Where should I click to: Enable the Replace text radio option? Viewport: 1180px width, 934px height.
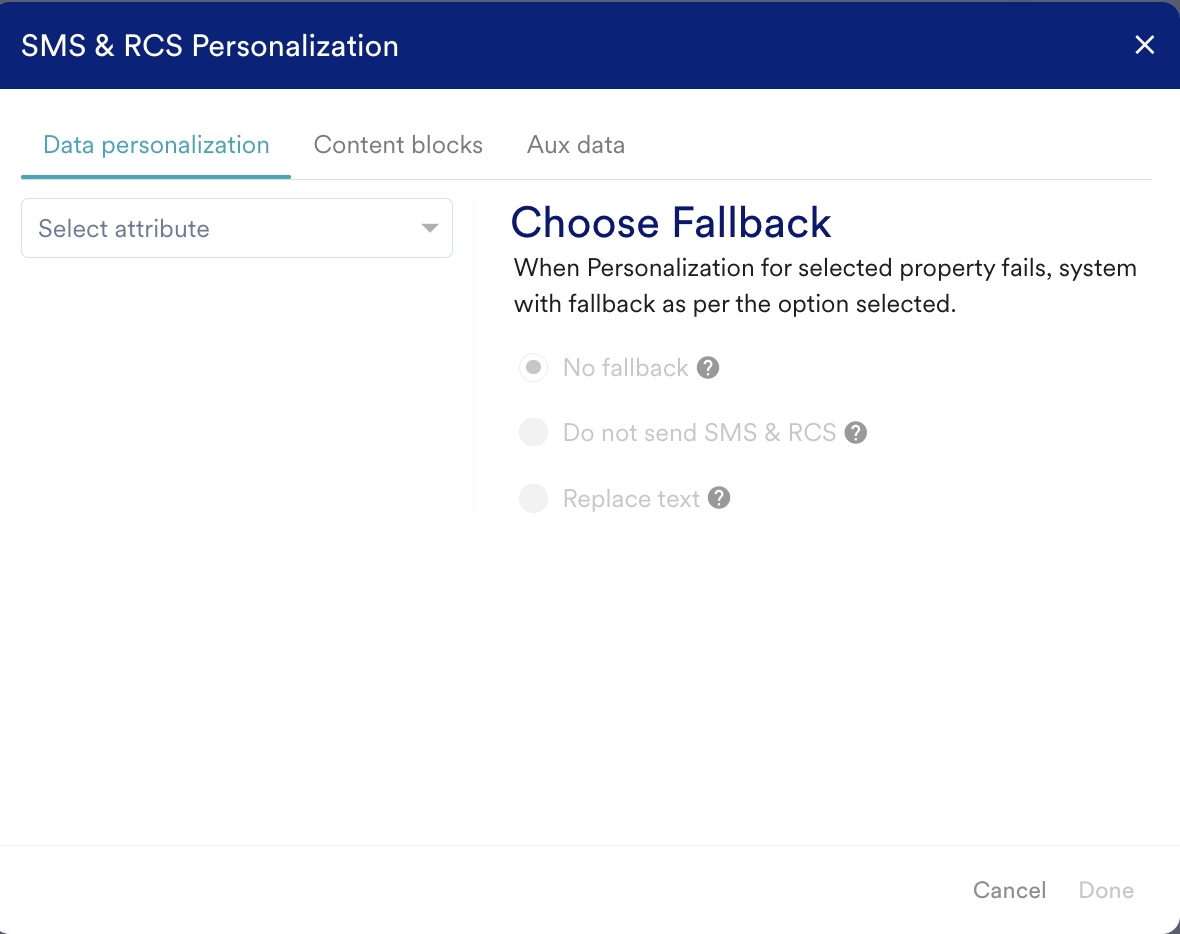coord(534,498)
